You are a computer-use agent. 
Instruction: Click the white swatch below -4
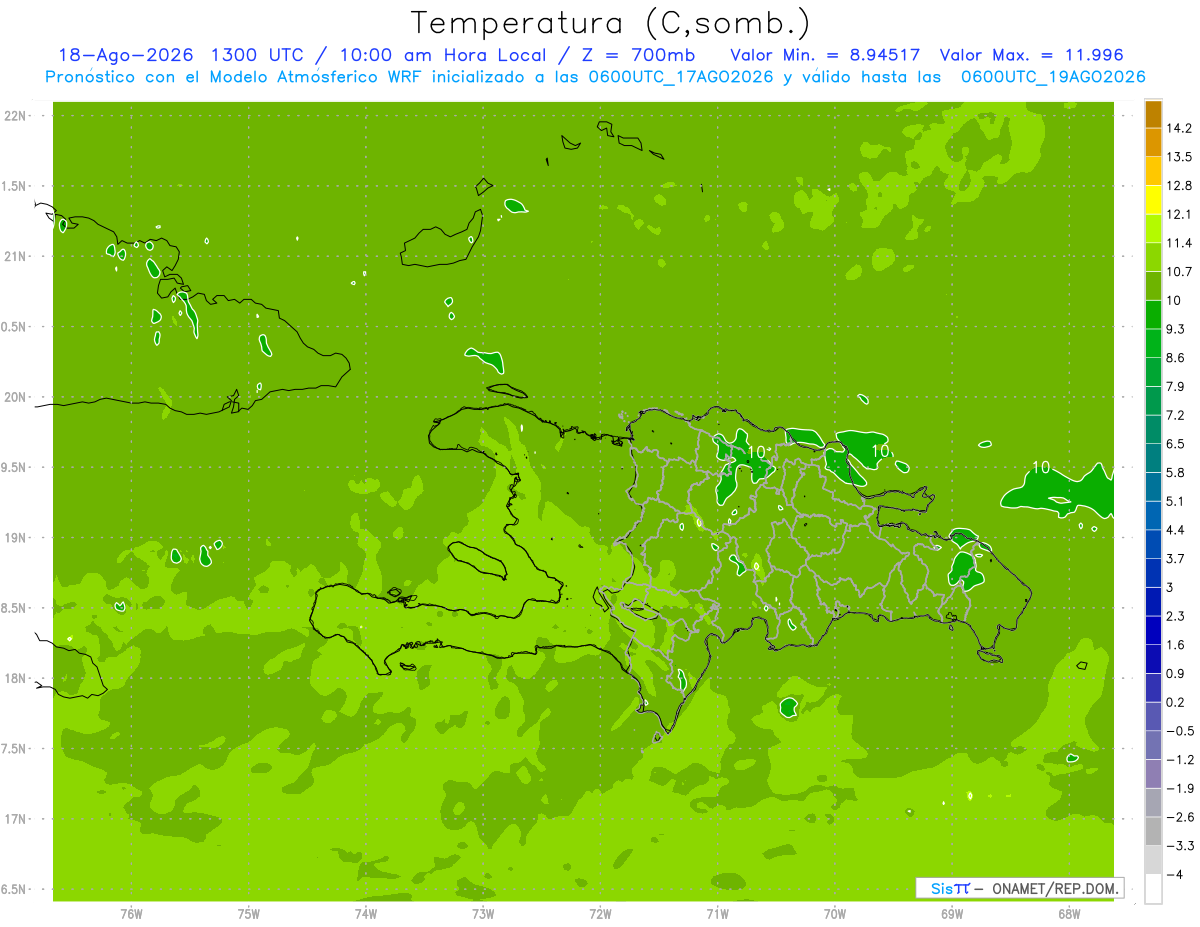point(1153,889)
